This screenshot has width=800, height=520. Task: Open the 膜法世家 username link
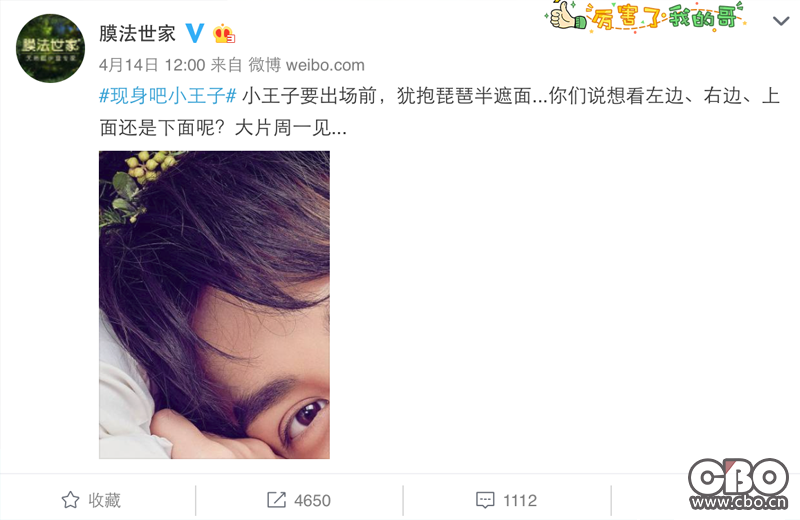point(137,34)
